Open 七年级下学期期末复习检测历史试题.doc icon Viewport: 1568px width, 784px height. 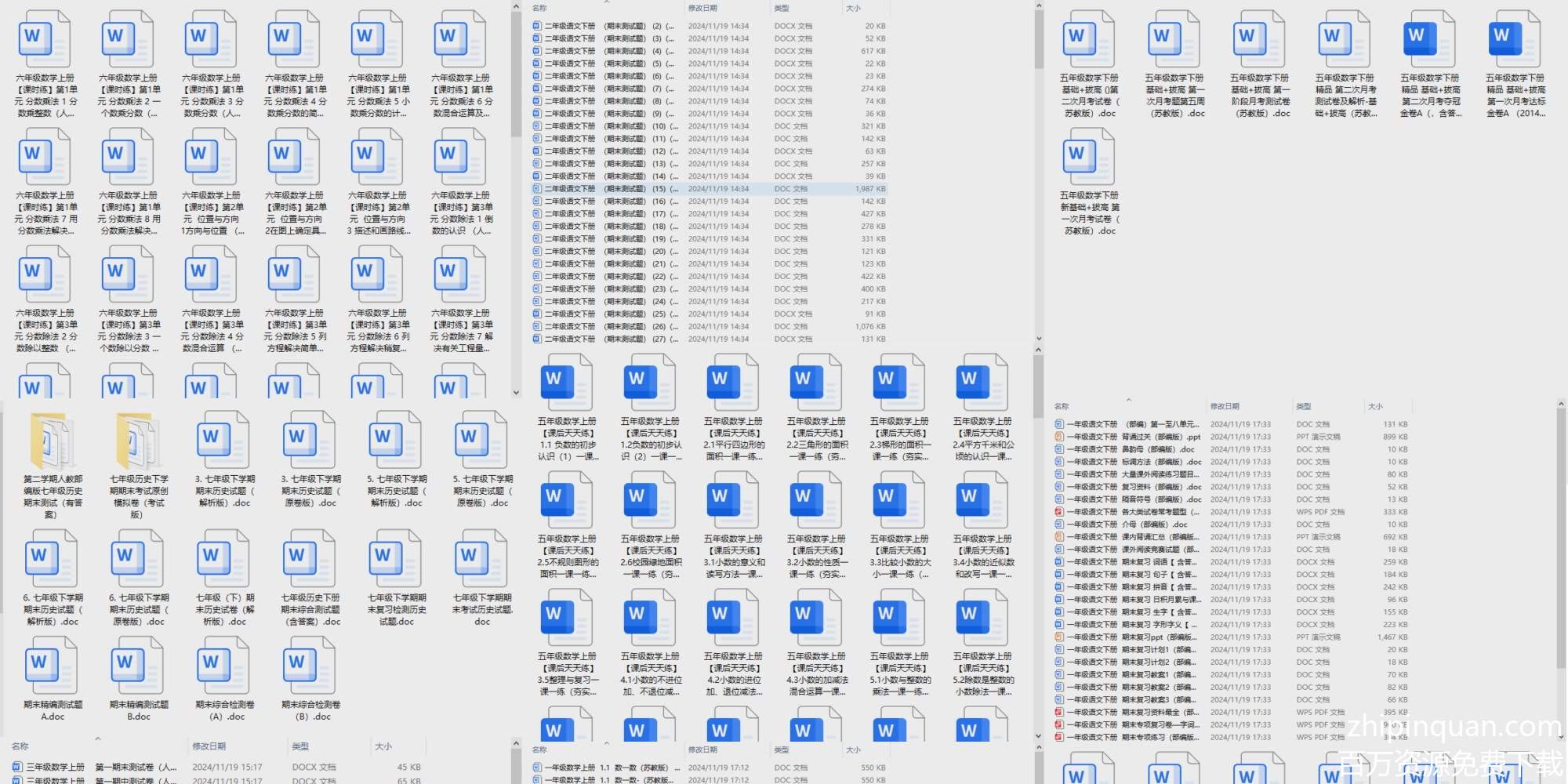397,560
